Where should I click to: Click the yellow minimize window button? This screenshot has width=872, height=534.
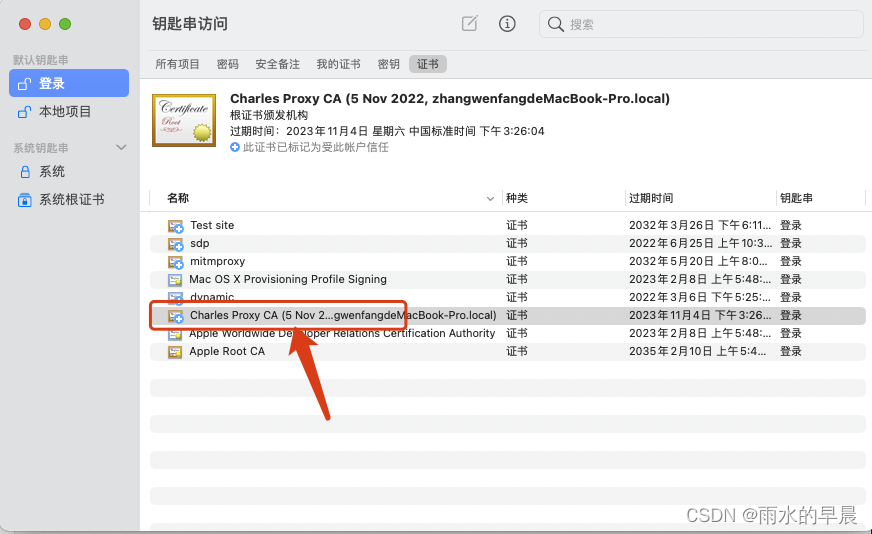45,24
